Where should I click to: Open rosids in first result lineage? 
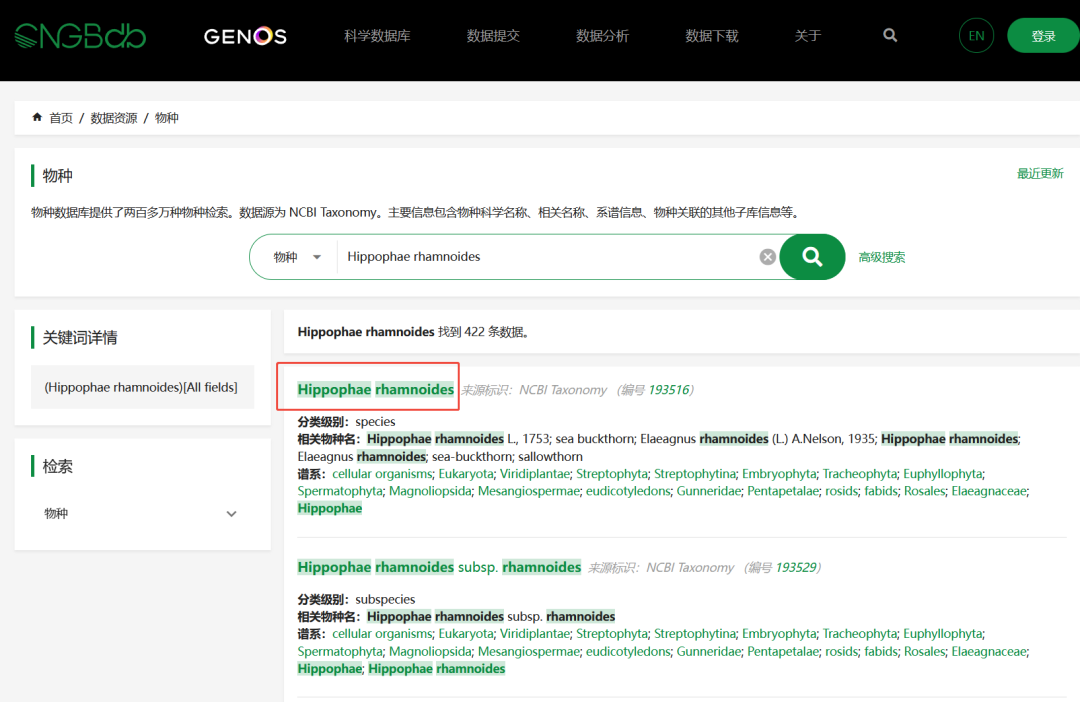842,491
